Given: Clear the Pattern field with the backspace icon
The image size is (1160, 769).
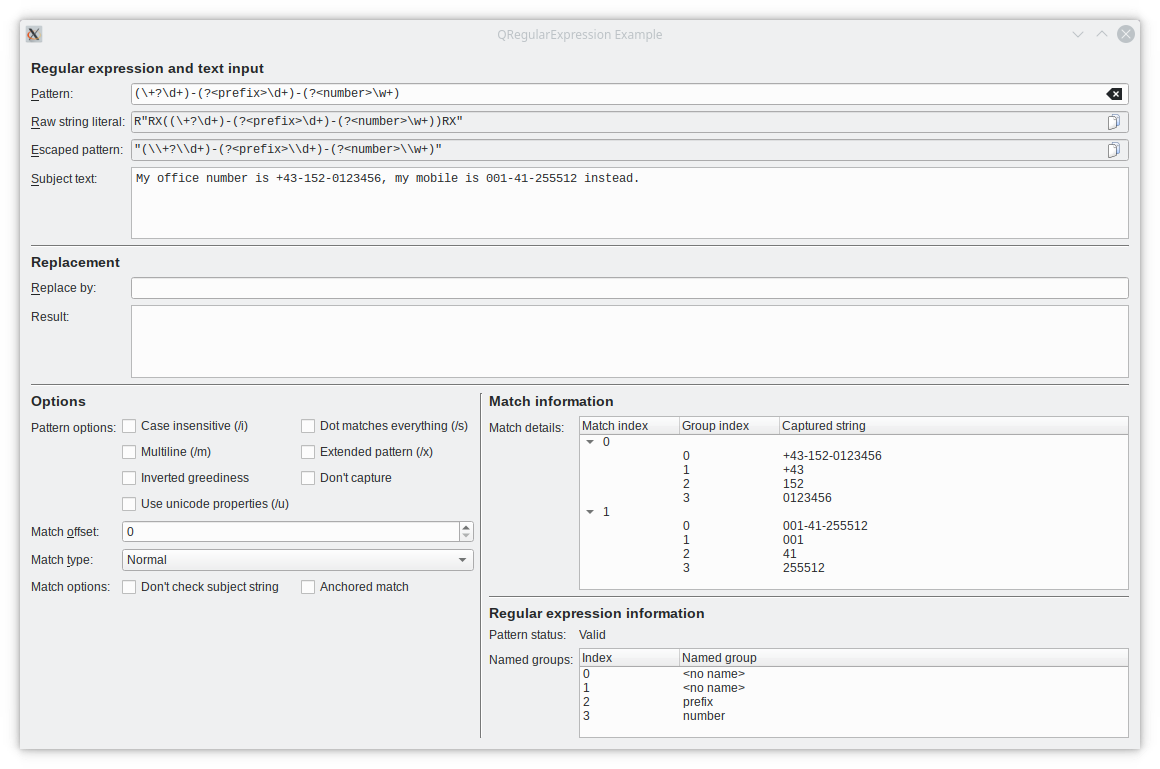Looking at the screenshot, I should click(x=1113, y=94).
